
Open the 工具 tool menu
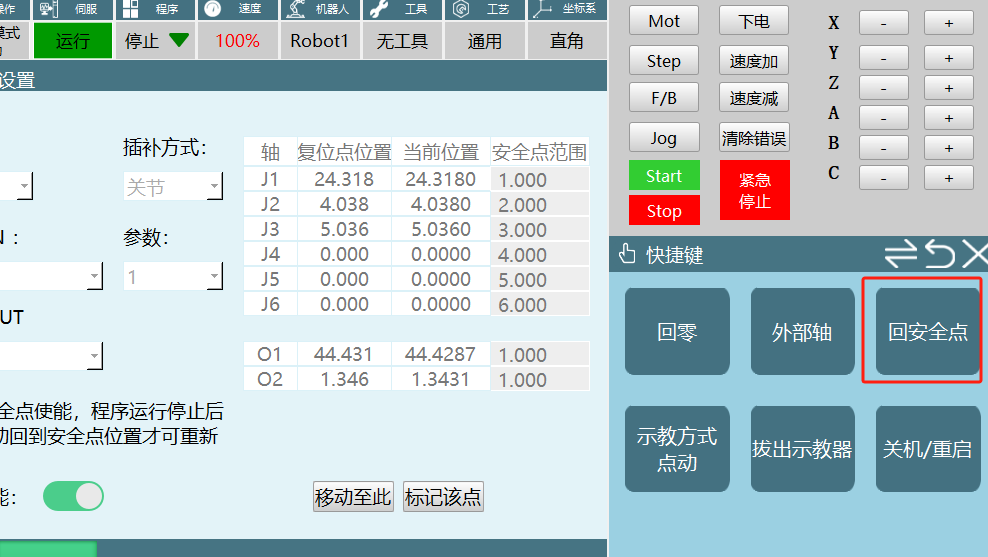pos(402,9)
